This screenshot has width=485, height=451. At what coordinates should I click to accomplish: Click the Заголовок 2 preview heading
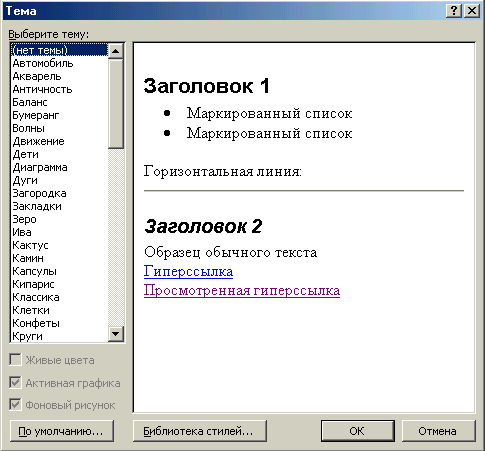(x=203, y=226)
